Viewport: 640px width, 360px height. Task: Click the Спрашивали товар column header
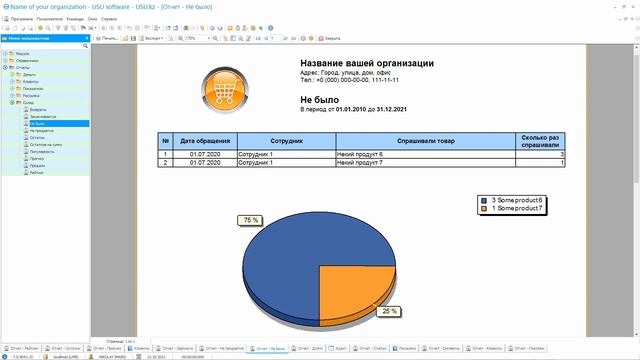pos(425,141)
